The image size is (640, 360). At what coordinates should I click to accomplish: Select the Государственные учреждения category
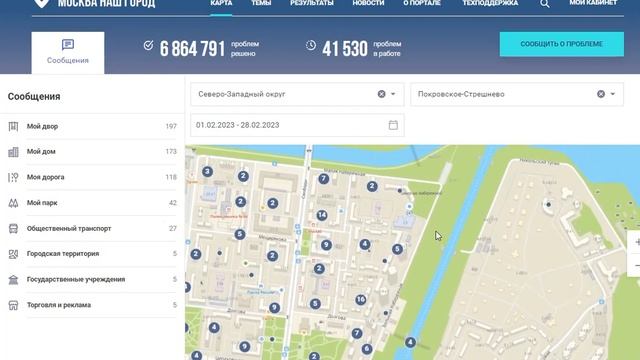pos(92,280)
